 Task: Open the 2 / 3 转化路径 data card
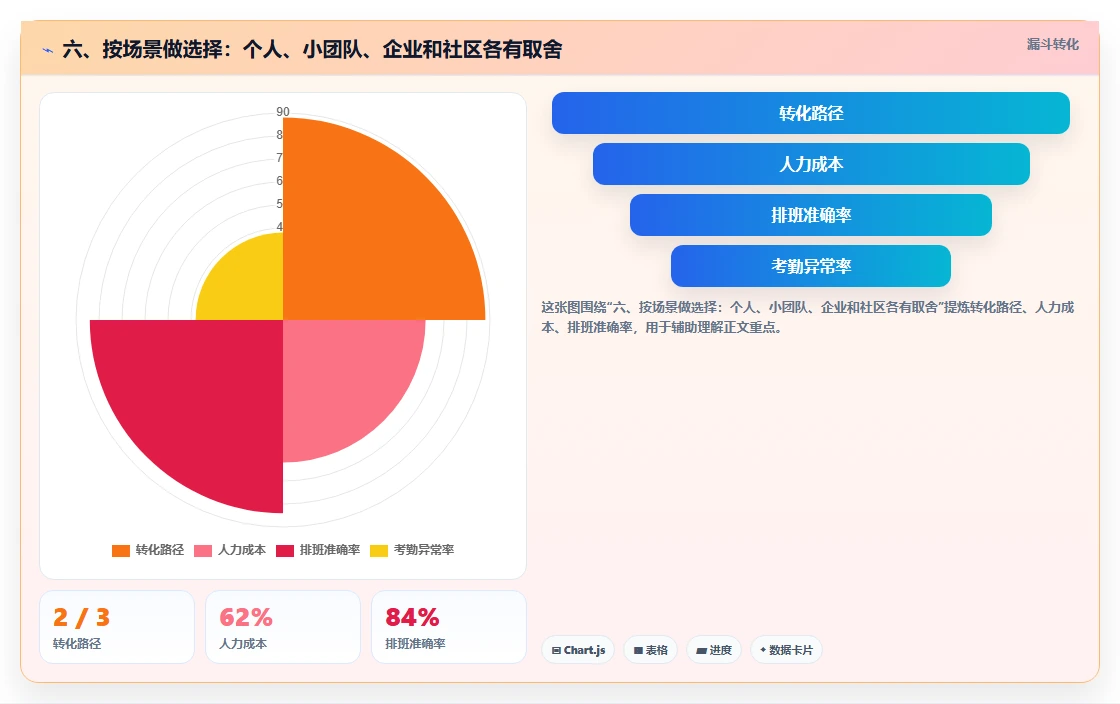click(x=117, y=627)
